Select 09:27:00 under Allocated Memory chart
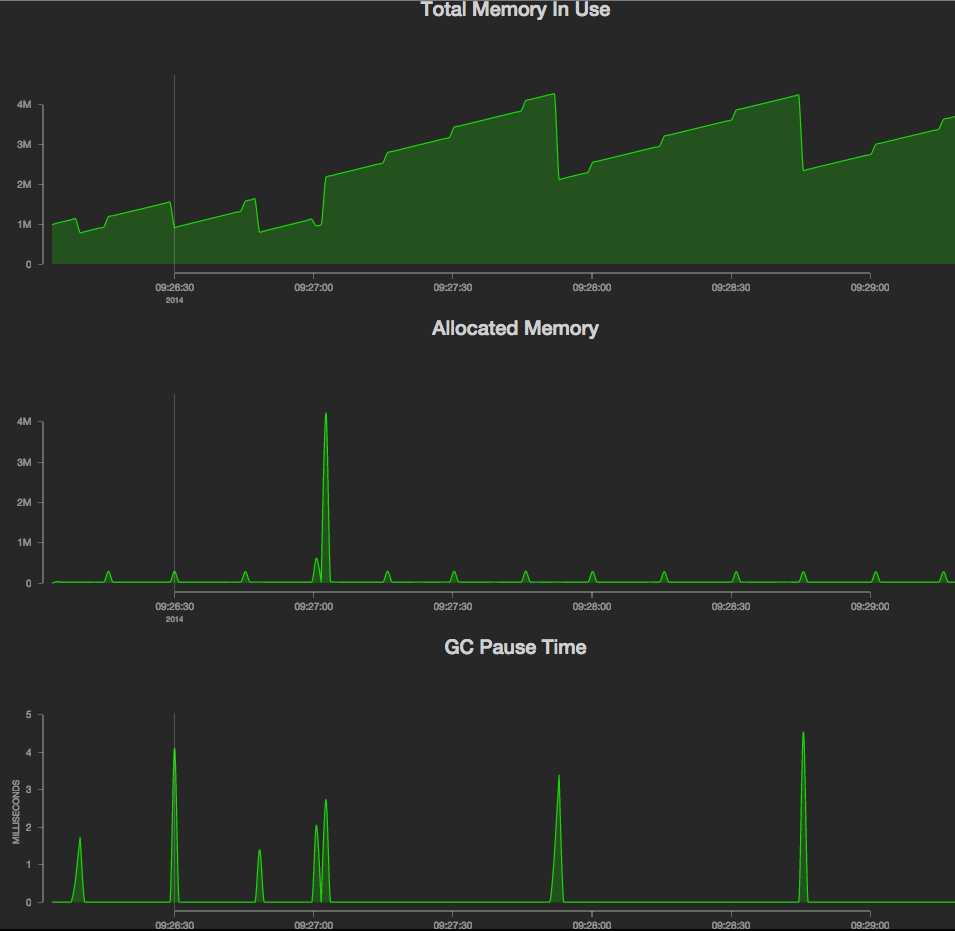The height and width of the screenshot is (931, 955). (x=314, y=606)
